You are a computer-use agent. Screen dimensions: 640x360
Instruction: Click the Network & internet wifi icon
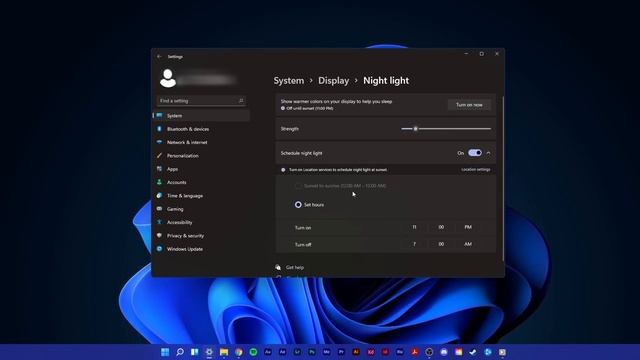[x=159, y=142]
